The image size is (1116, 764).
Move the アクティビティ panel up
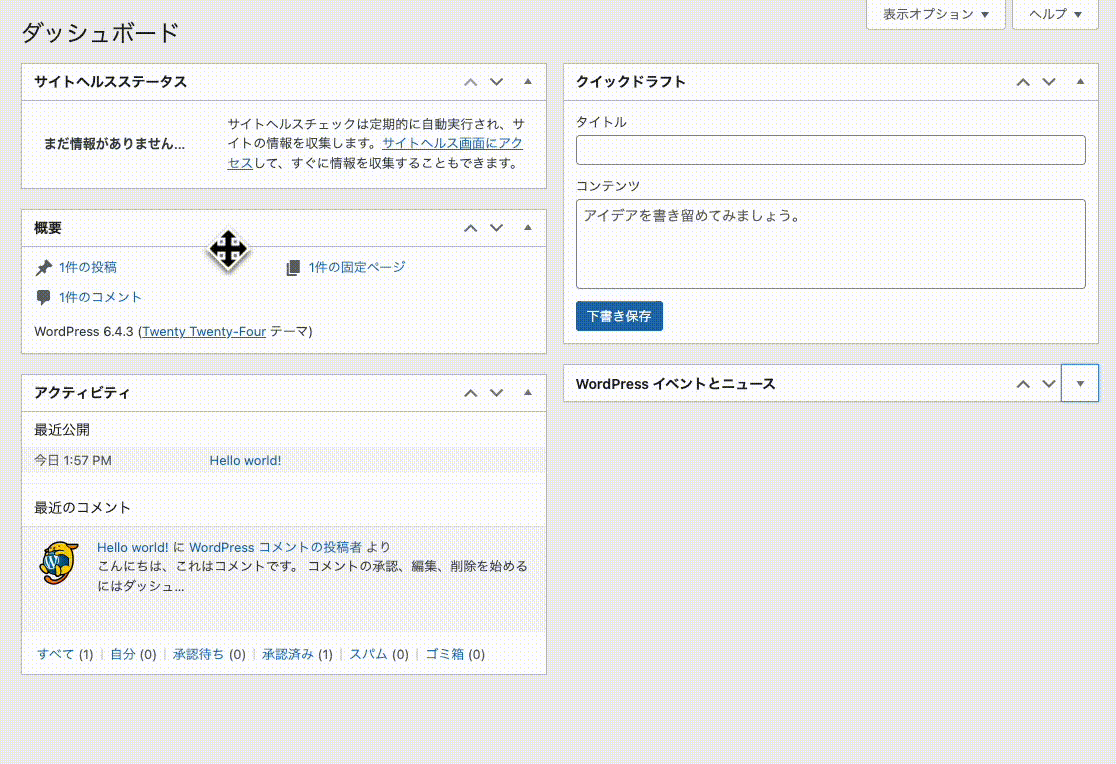click(x=470, y=393)
